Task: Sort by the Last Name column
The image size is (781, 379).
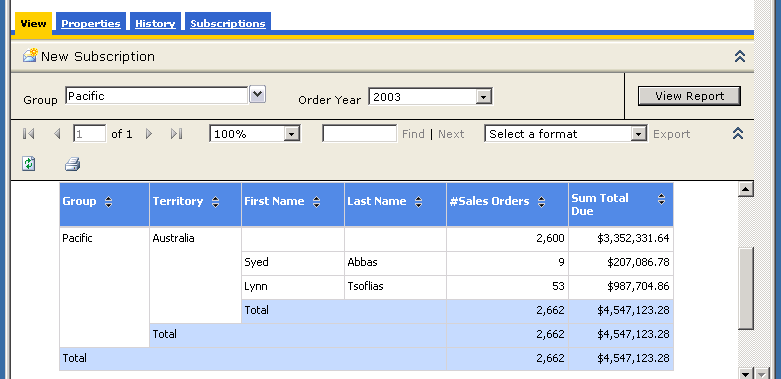Action: tap(418, 202)
